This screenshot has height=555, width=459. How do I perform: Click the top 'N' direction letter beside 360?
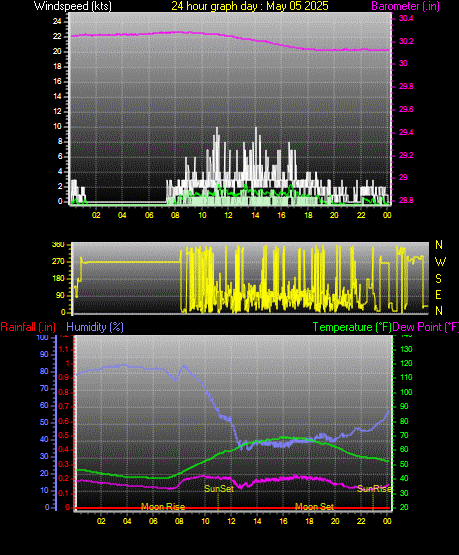click(439, 245)
